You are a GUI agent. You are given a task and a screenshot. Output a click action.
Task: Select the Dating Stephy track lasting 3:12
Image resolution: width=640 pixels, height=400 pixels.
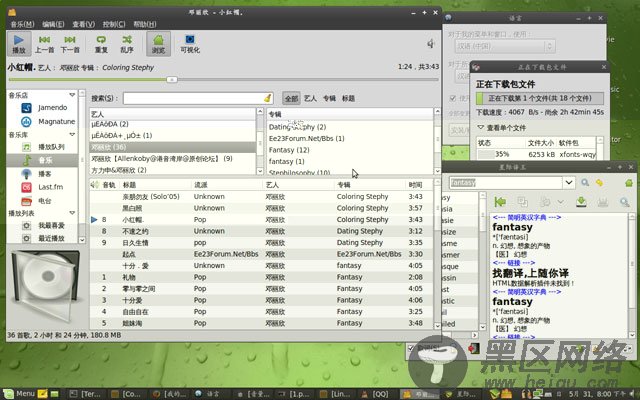(261, 231)
